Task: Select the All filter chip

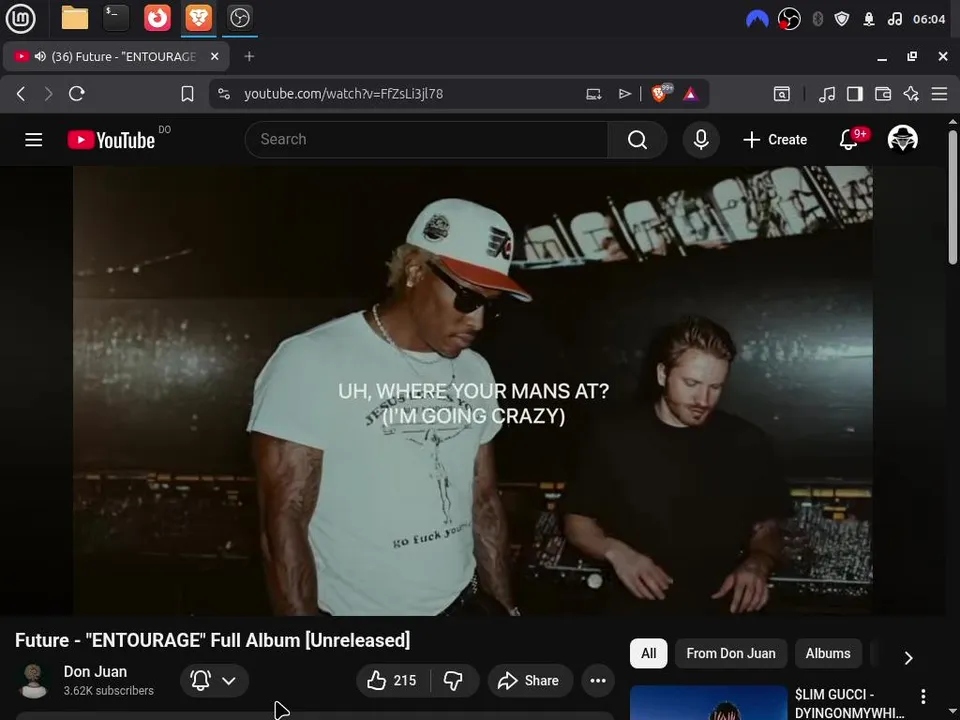Action: tap(648, 653)
